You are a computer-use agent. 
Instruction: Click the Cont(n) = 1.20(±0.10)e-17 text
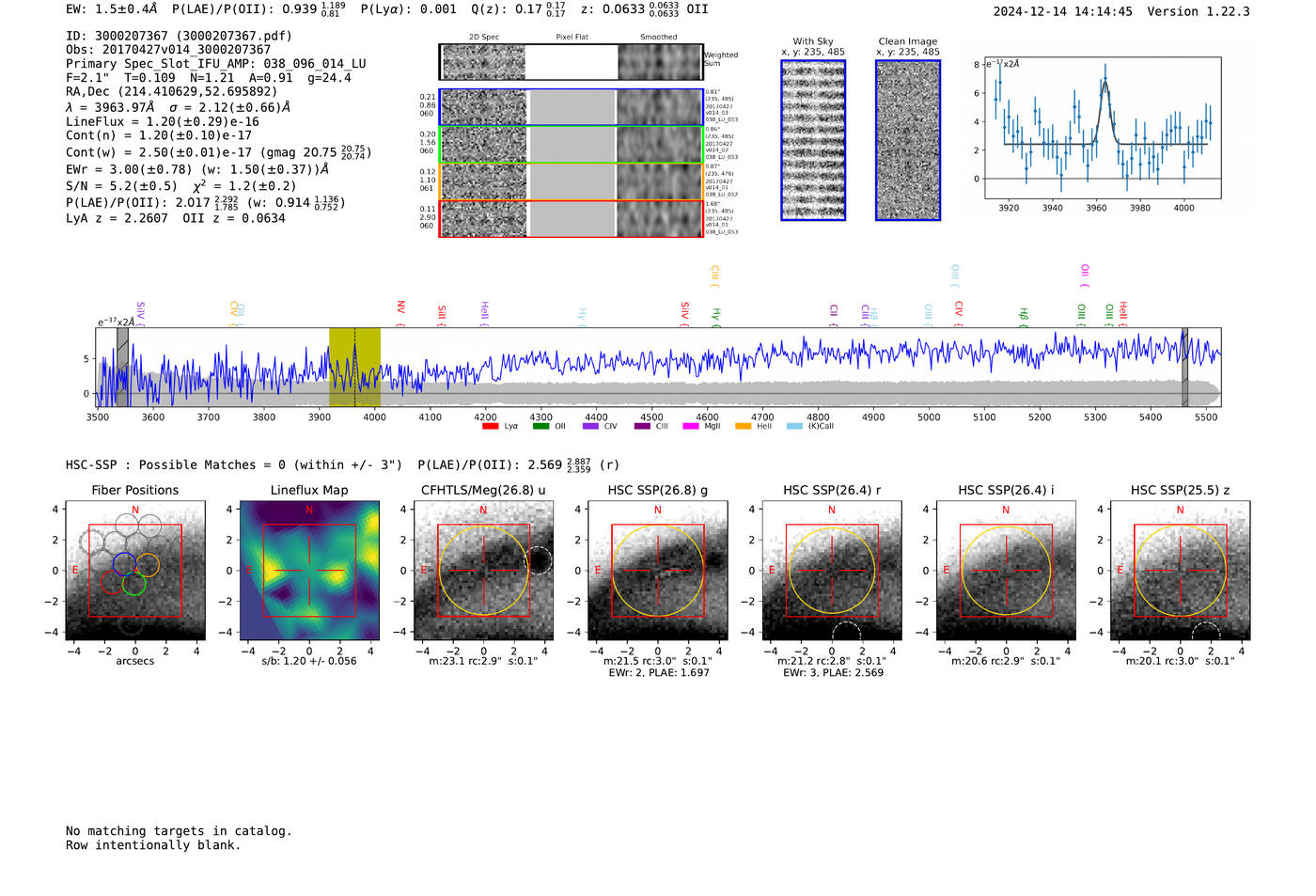click(159, 135)
